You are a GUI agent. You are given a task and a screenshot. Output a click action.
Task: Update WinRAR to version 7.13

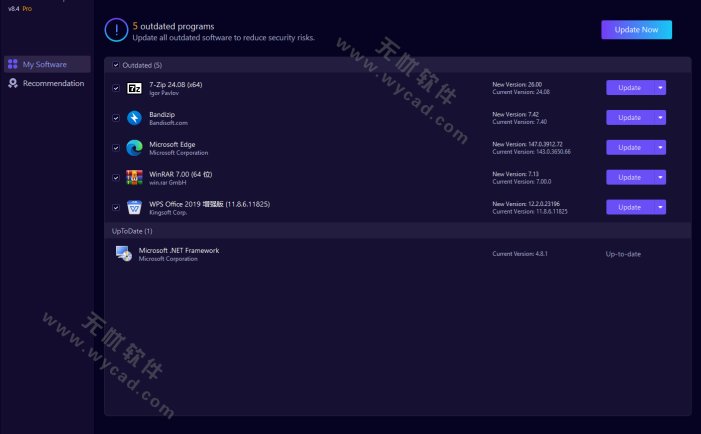630,177
